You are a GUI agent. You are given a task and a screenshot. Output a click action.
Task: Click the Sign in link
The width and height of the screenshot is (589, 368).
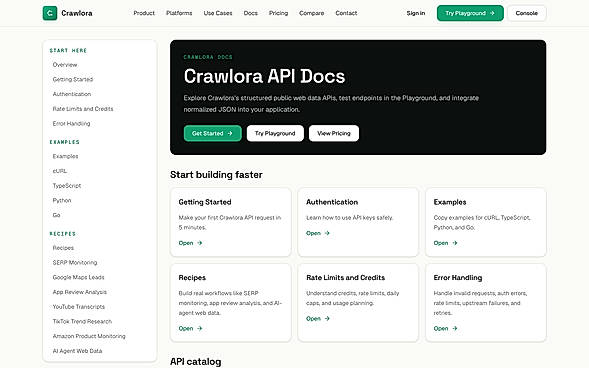coord(416,13)
